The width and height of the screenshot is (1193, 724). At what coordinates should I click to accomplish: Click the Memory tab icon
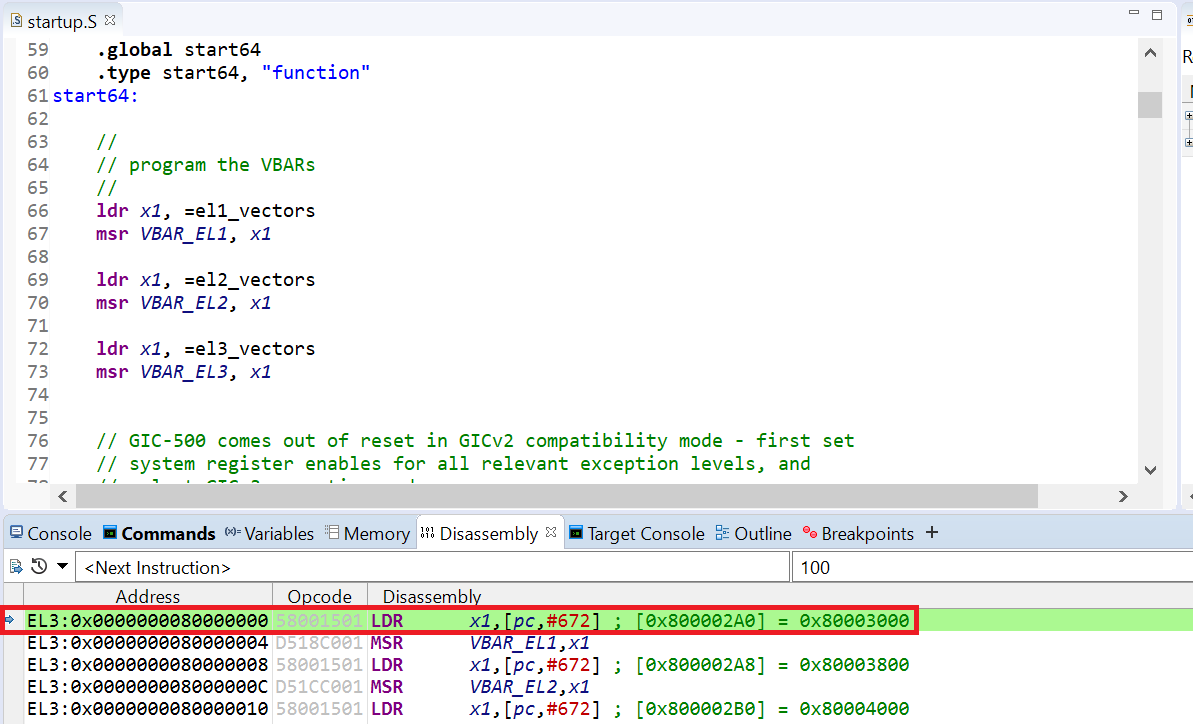(x=332, y=533)
